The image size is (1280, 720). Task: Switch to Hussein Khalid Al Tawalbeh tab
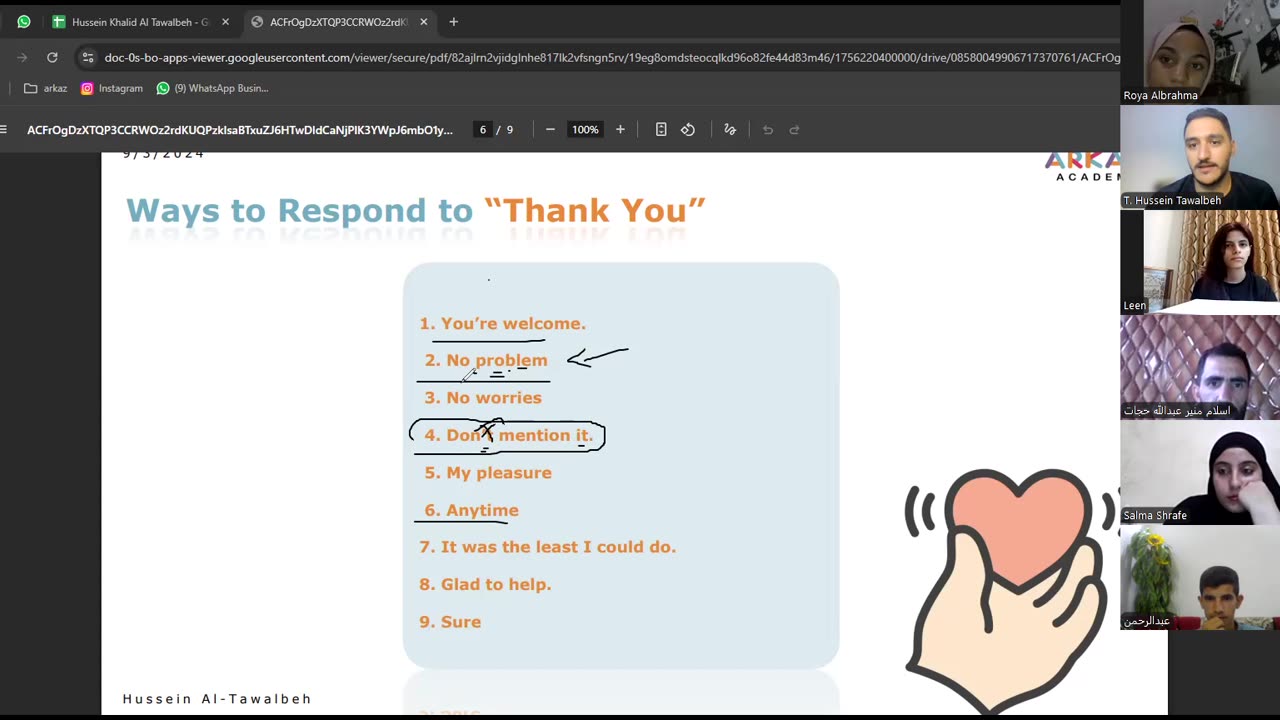[140, 21]
